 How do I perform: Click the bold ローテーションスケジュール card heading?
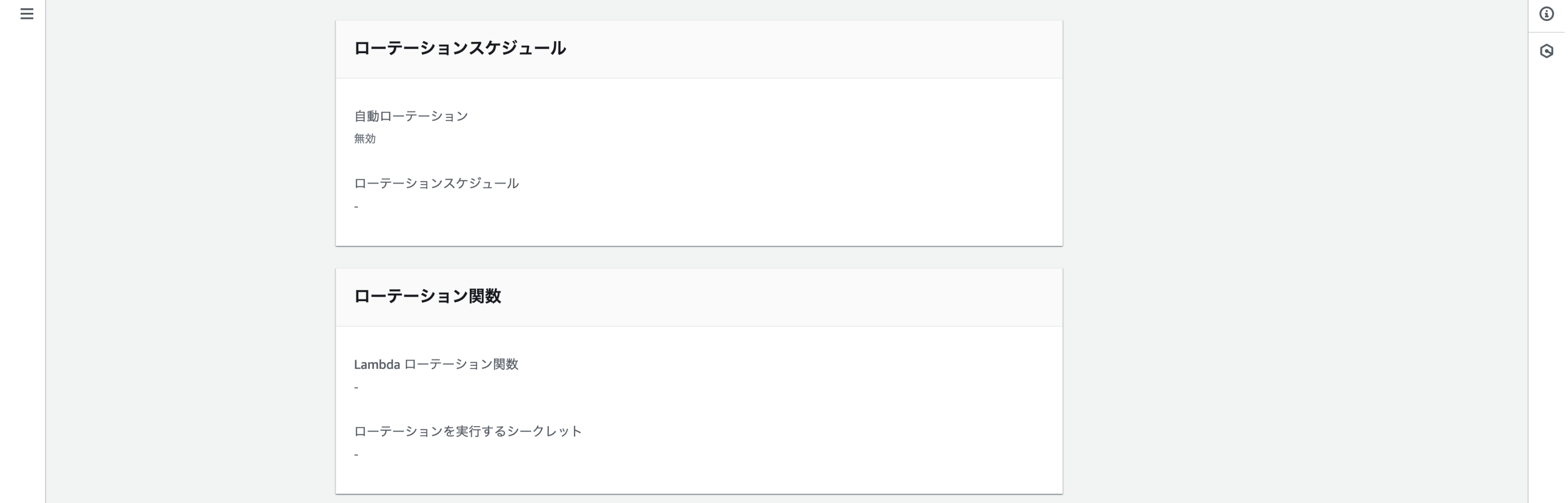(460, 49)
